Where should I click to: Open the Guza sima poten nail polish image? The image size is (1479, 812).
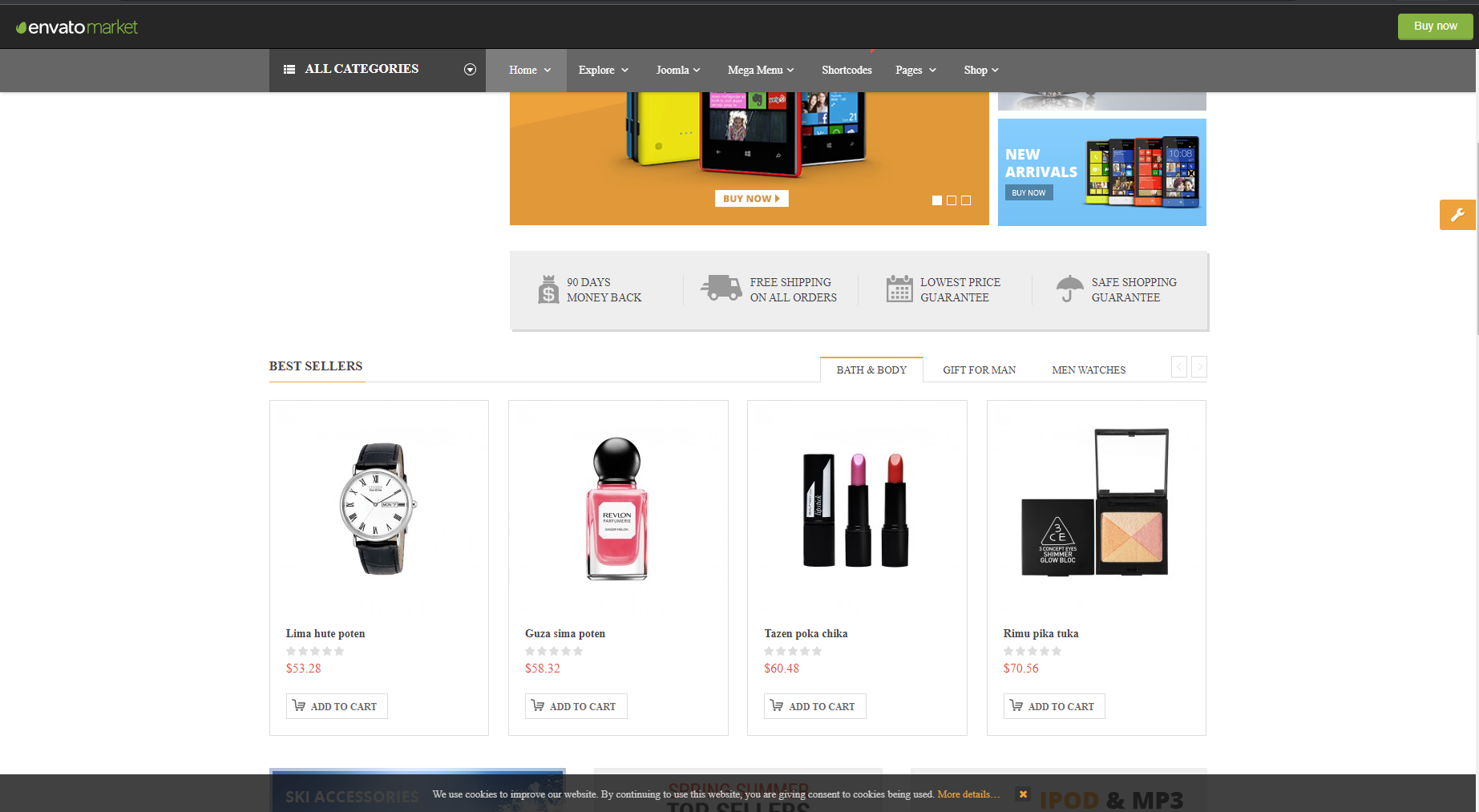617,508
